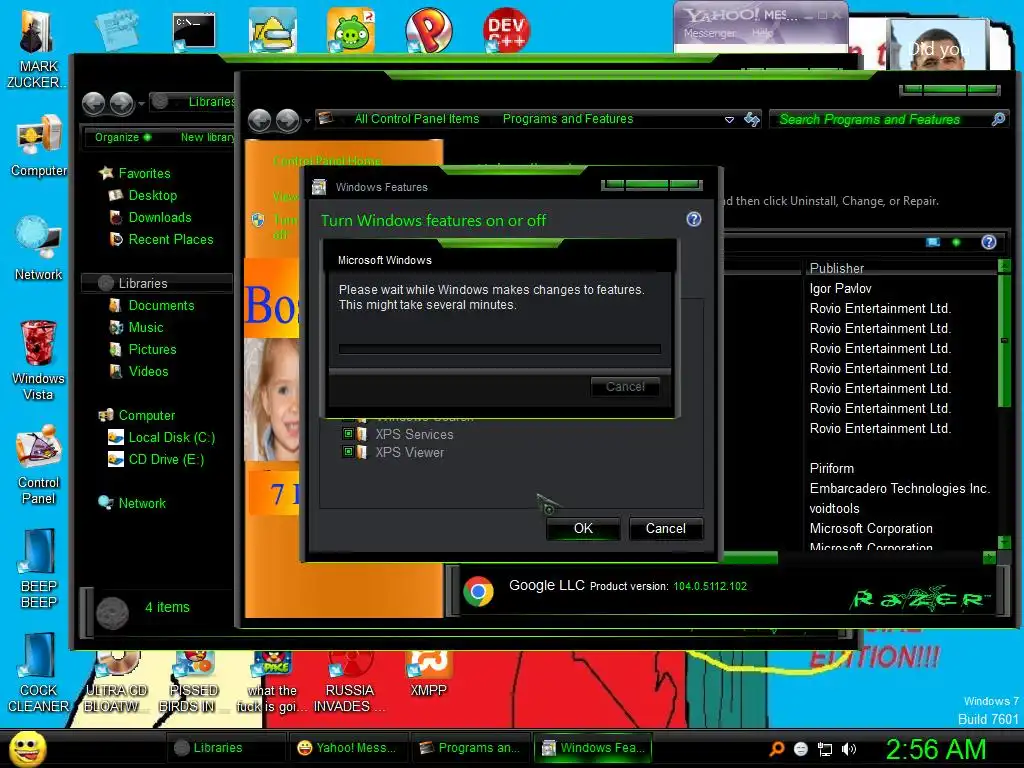Open the Control Panel desktop icon

coord(39,464)
